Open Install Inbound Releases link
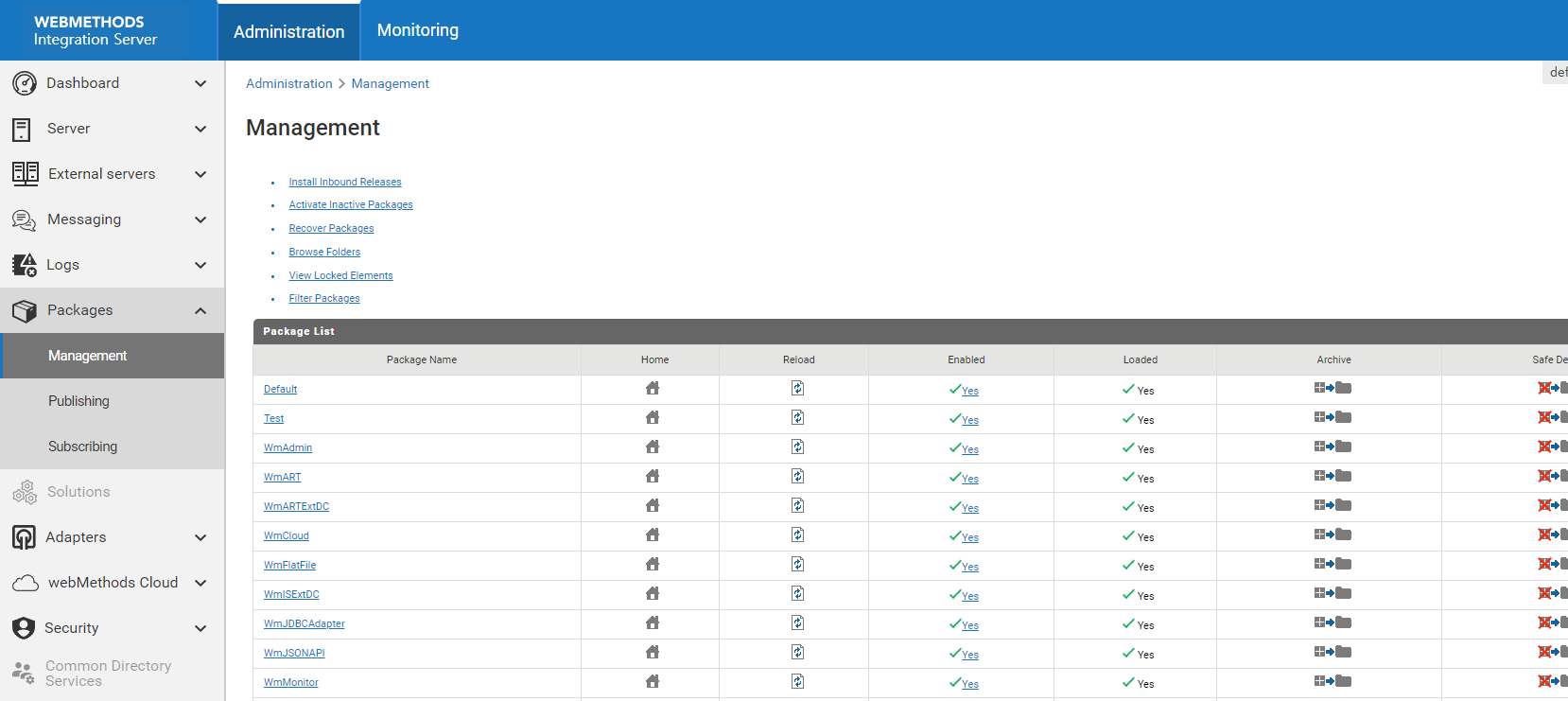Screen dimensions: 1568x701 (345, 182)
